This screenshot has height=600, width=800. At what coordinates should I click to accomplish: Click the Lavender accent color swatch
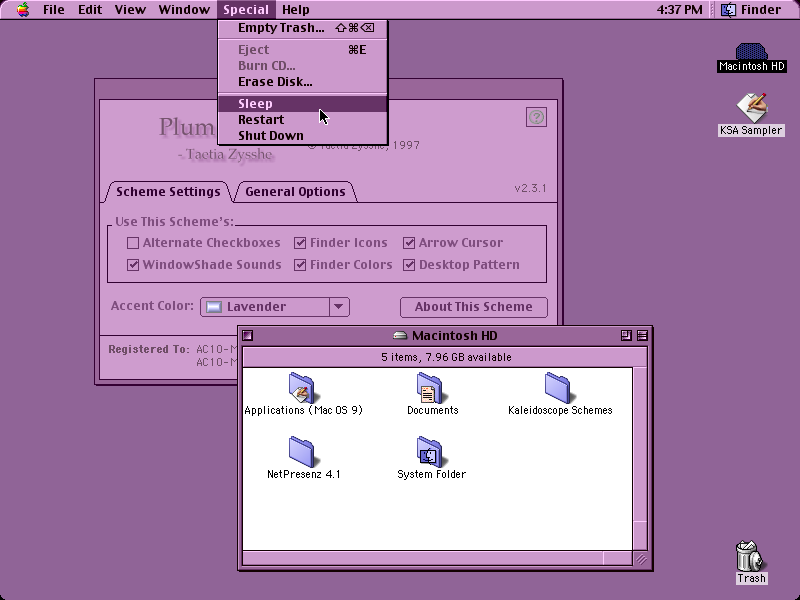tap(214, 307)
